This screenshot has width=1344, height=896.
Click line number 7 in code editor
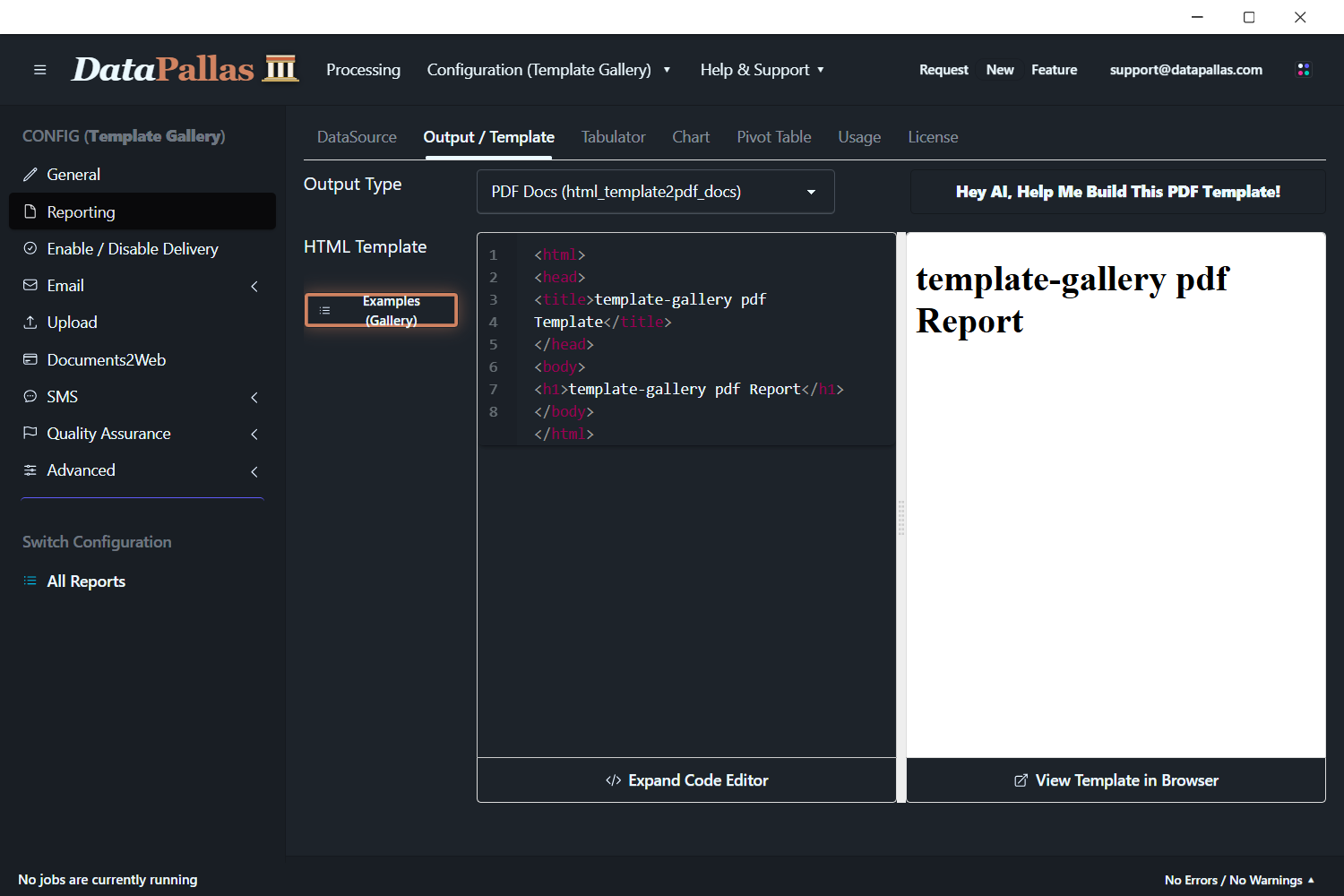tap(493, 389)
